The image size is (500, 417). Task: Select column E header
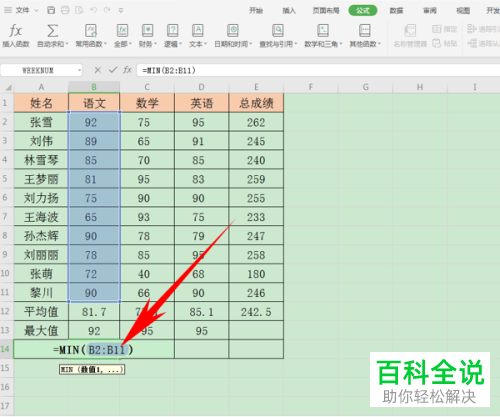pyautogui.click(x=256, y=87)
